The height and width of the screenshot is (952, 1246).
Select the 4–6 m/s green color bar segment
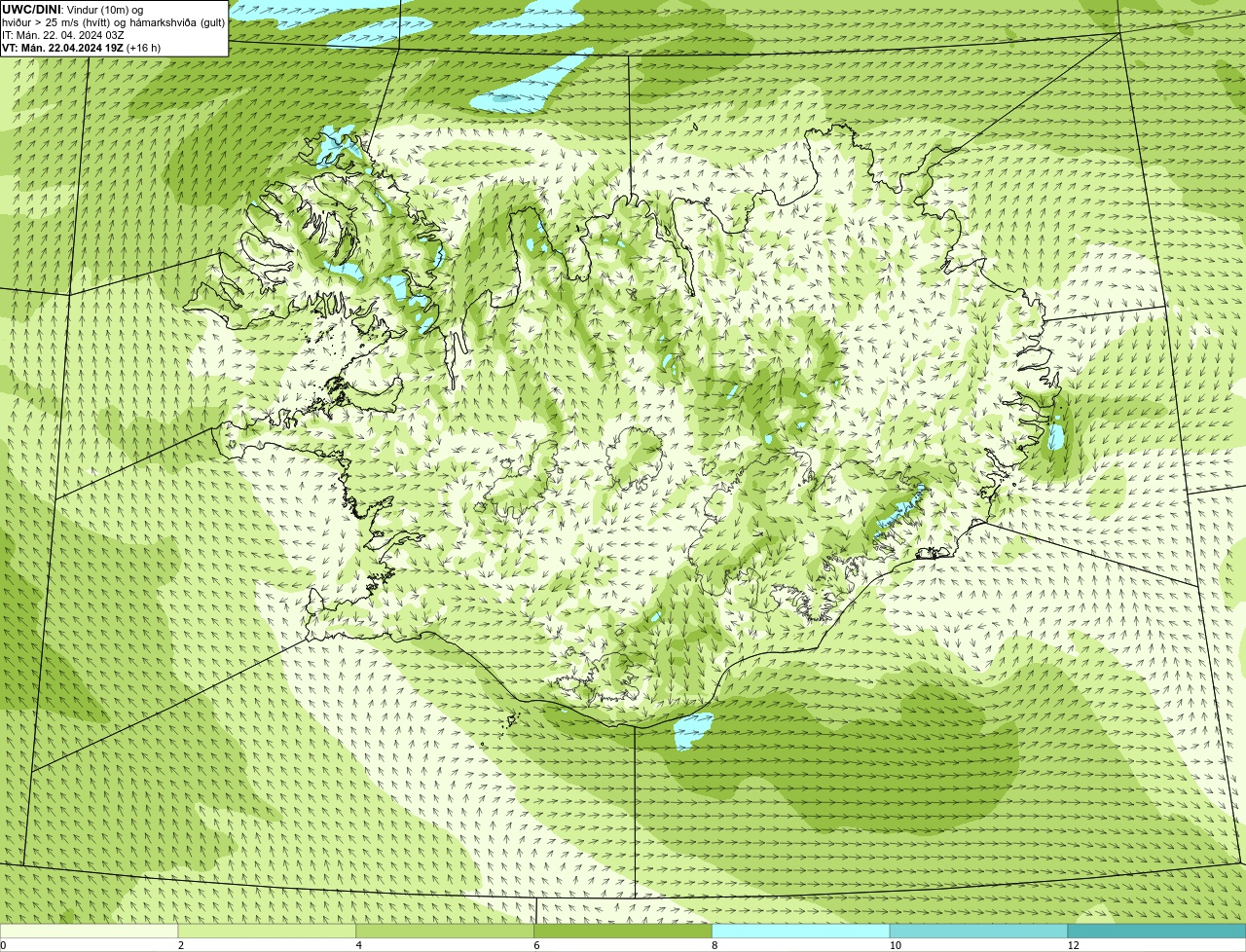[x=446, y=932]
